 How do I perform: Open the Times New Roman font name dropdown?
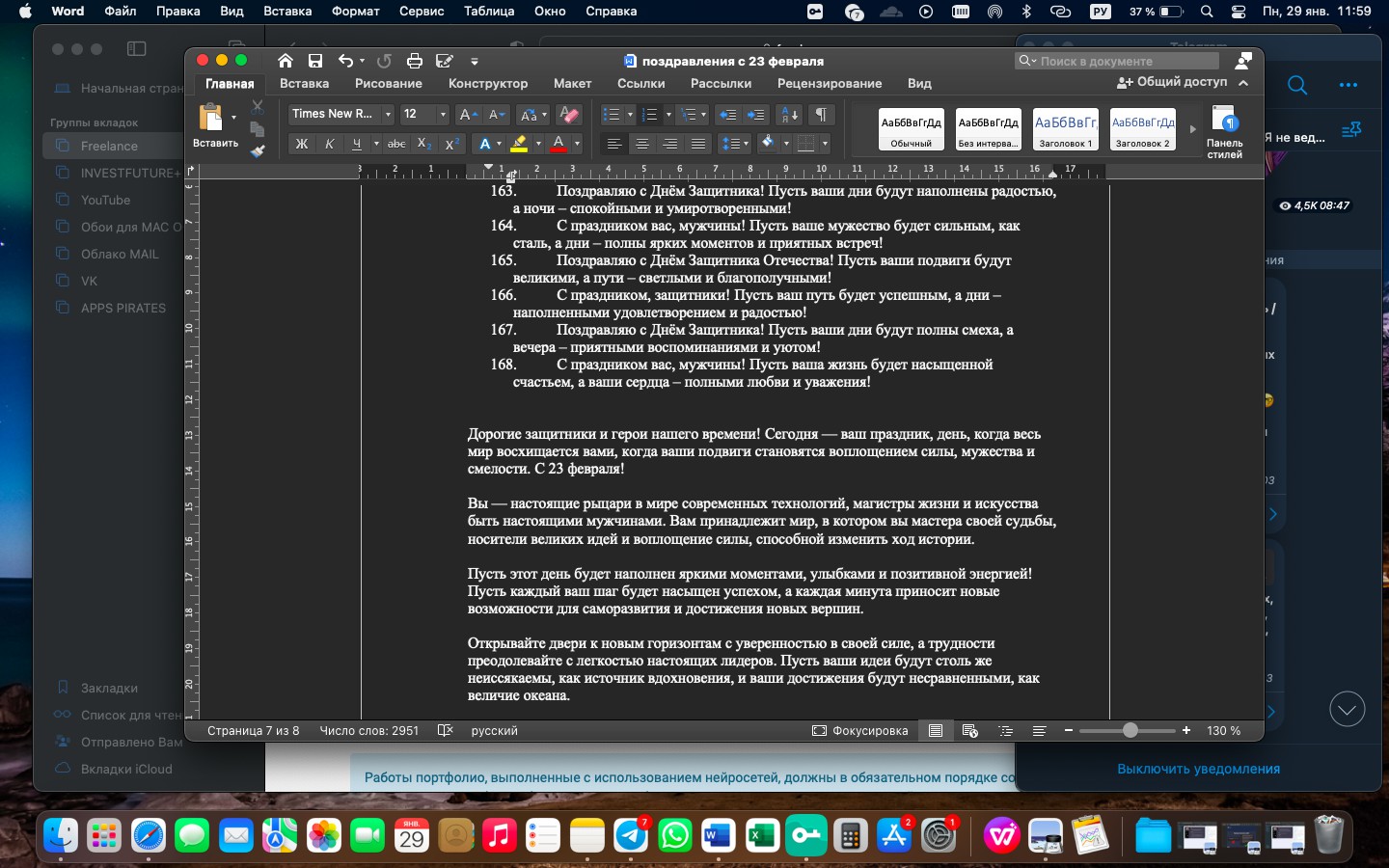[388, 115]
